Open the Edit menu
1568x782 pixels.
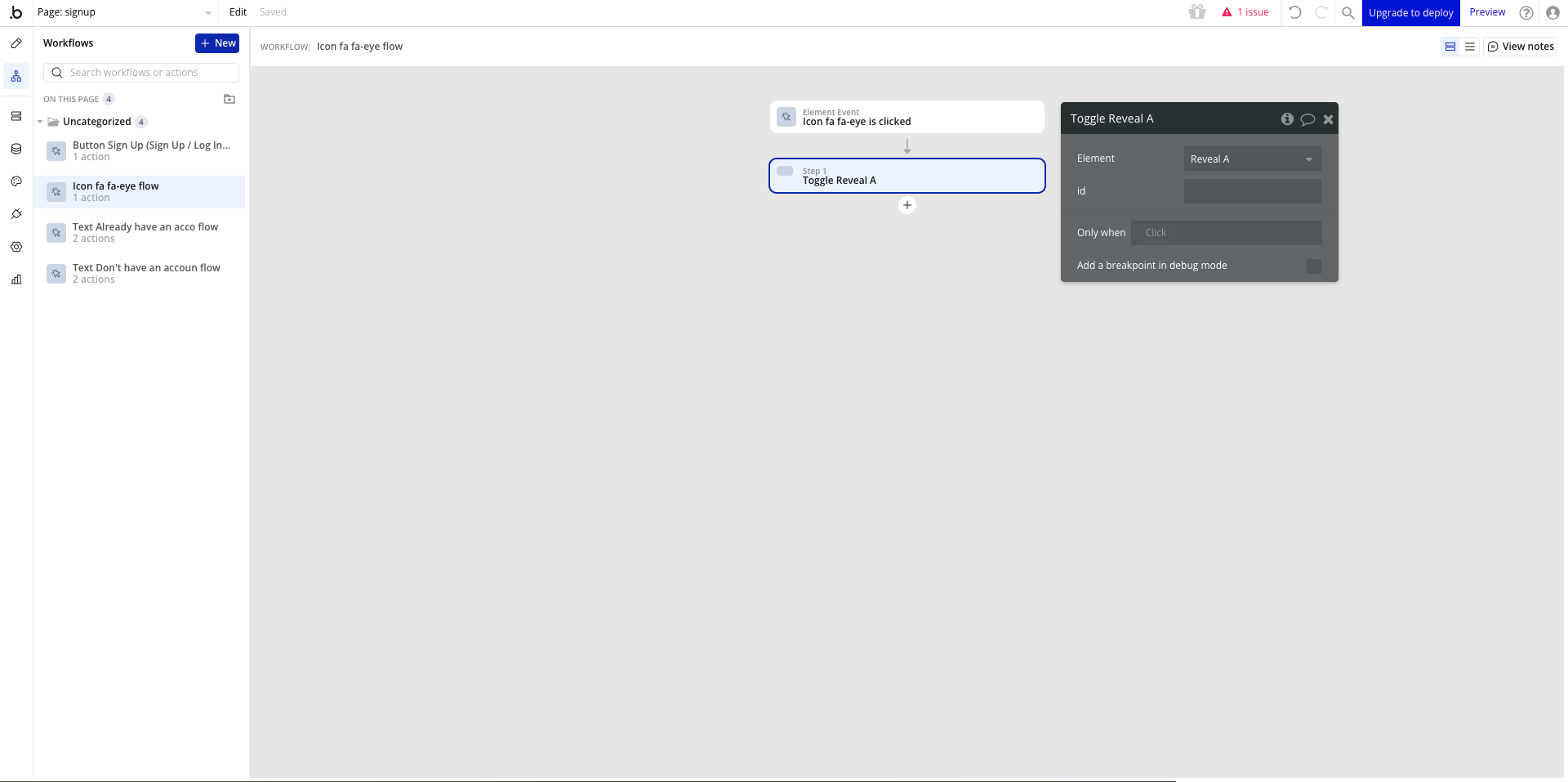pos(238,12)
